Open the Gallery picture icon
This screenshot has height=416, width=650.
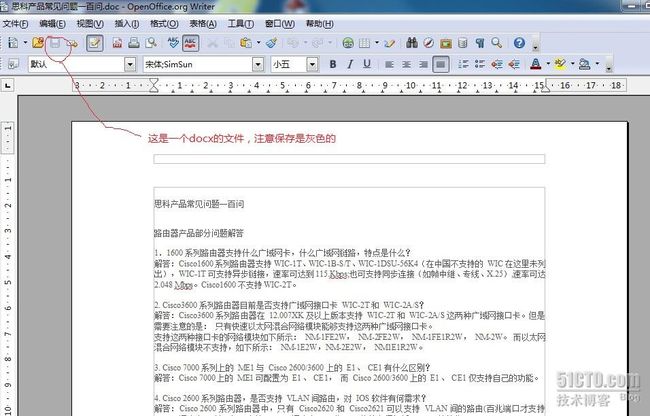(446, 43)
